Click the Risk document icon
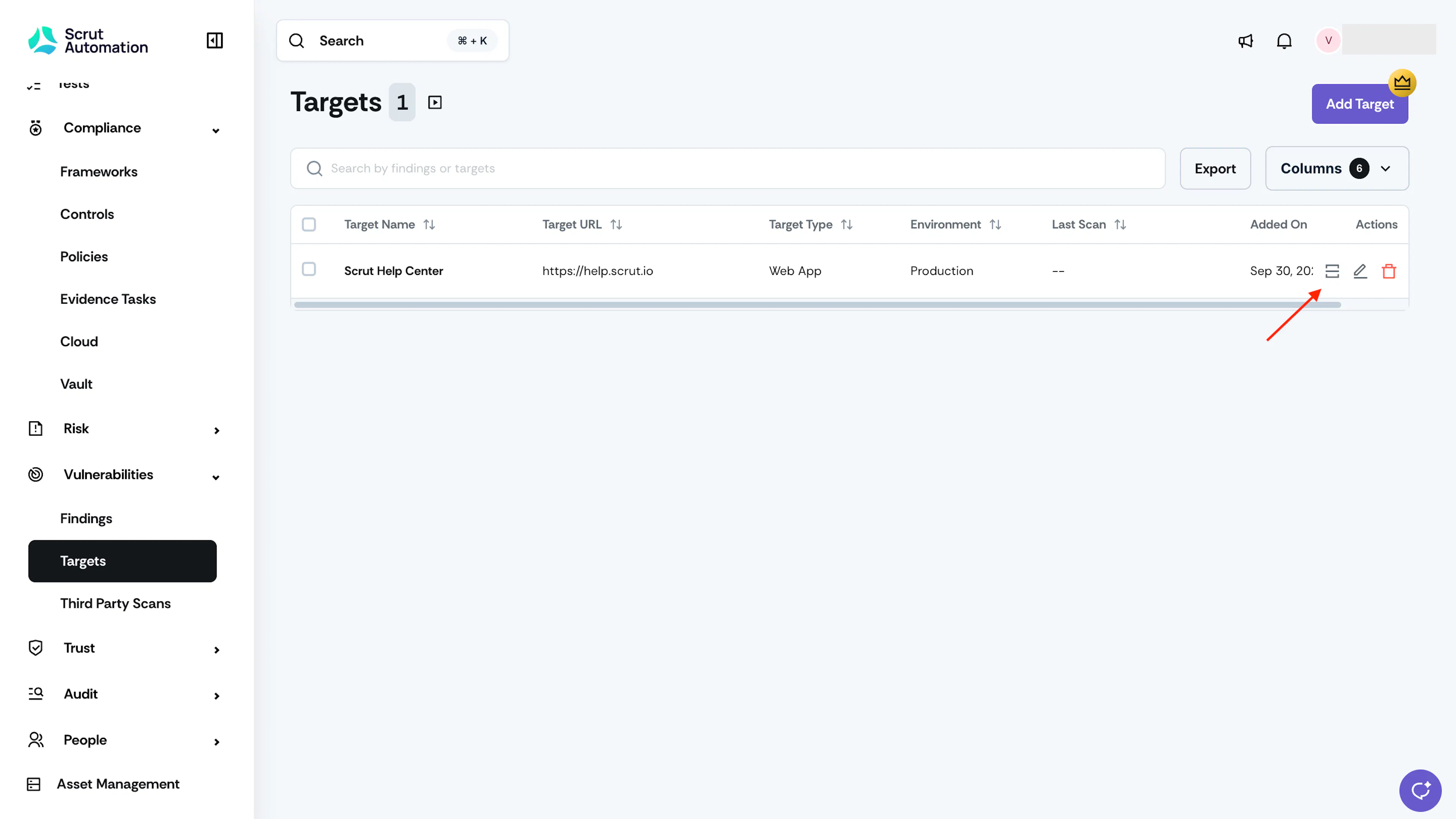This screenshot has width=1456, height=819. [x=36, y=428]
